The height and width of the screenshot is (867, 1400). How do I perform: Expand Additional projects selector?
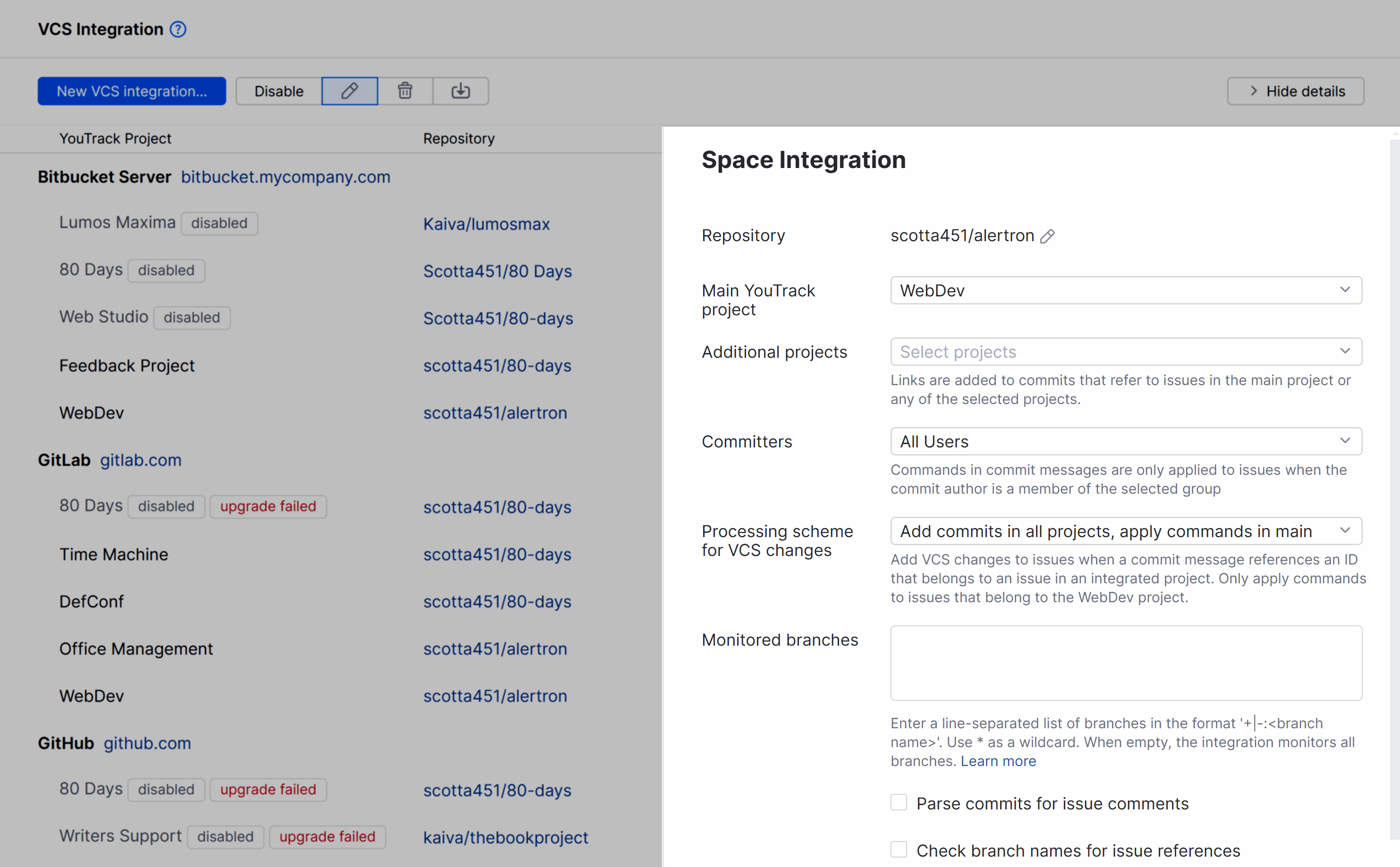1125,352
